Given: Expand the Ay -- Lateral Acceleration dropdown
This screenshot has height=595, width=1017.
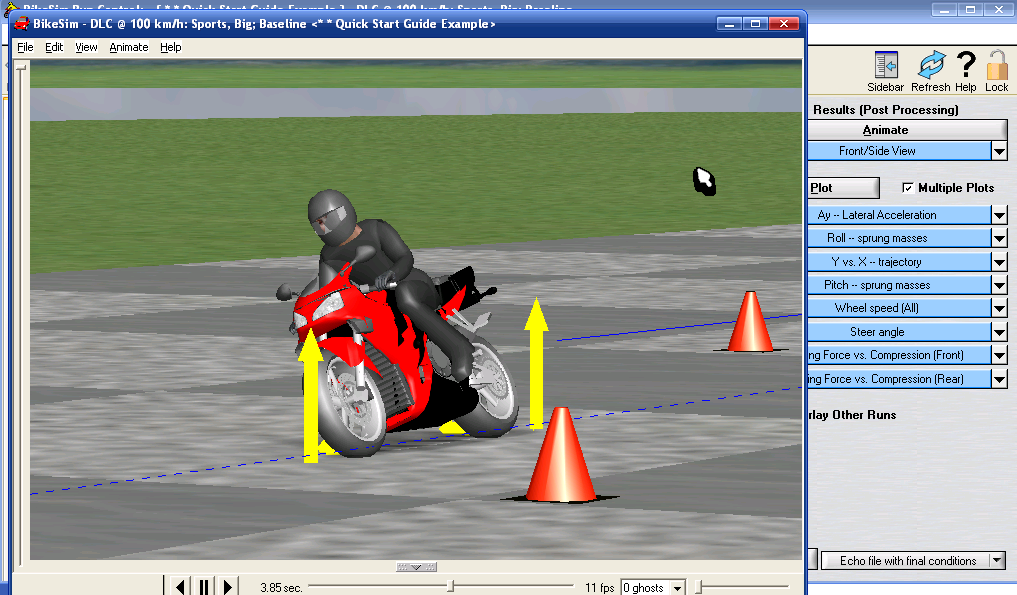Looking at the screenshot, I should (x=999, y=215).
